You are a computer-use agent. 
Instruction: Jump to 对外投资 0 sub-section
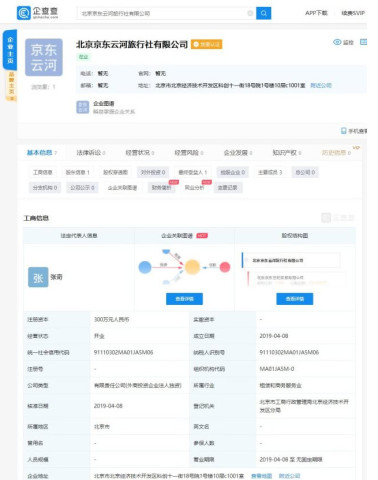click(x=153, y=172)
